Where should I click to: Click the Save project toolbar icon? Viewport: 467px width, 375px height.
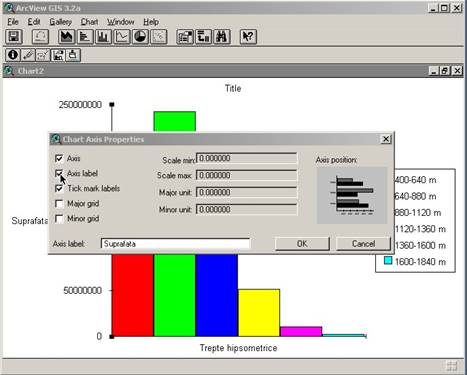[x=14, y=37]
